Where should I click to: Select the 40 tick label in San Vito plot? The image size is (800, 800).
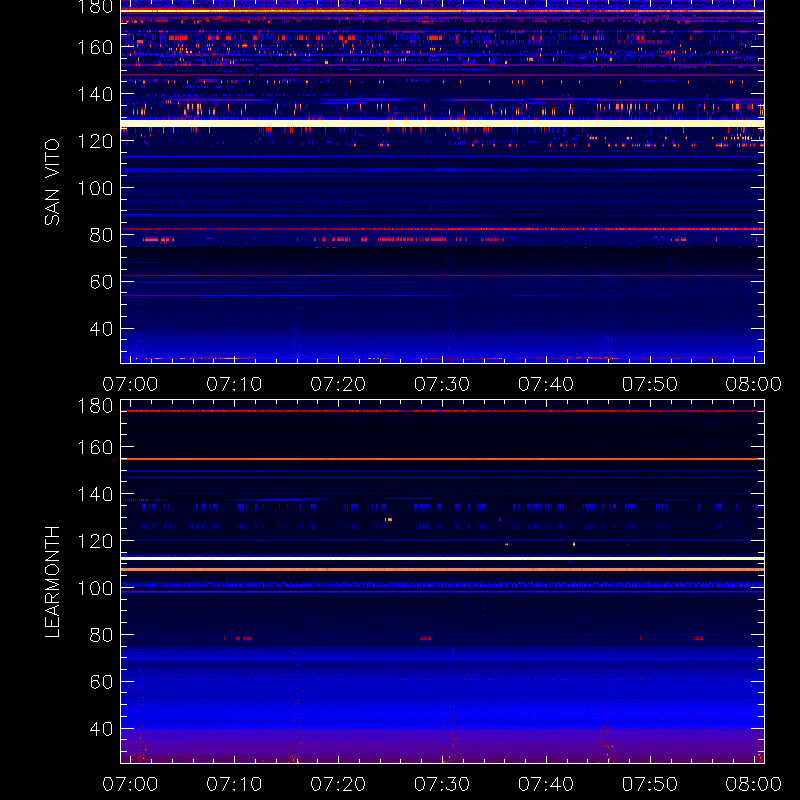tap(101, 329)
